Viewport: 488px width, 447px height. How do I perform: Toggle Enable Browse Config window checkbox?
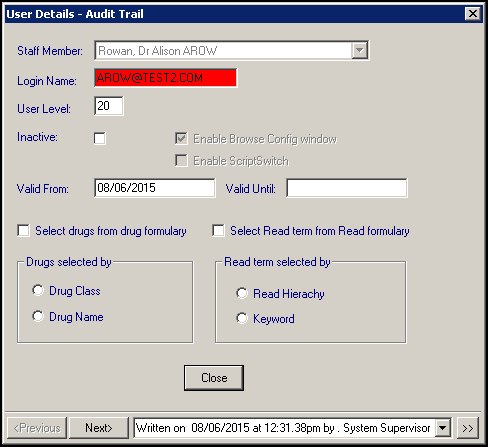tap(181, 138)
